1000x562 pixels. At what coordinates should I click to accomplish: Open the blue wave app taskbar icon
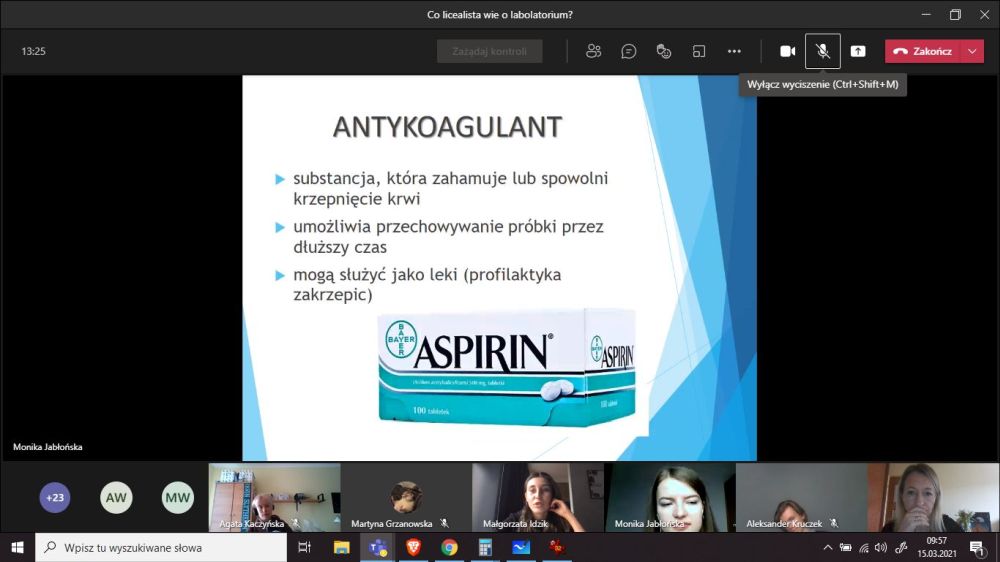[521, 547]
